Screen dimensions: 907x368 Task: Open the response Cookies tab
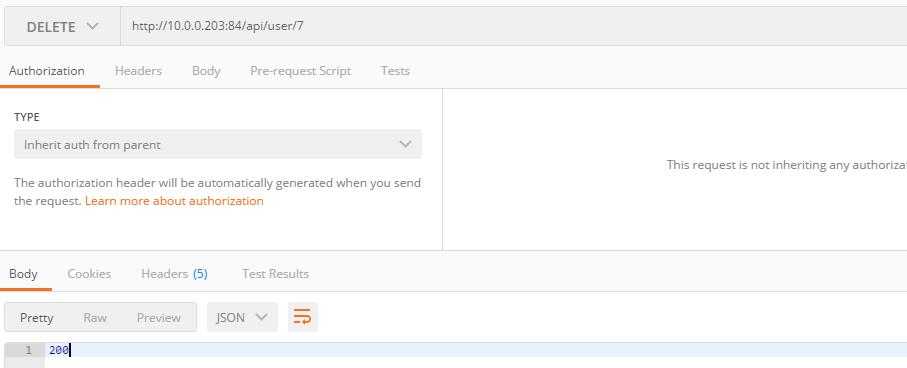(89, 274)
